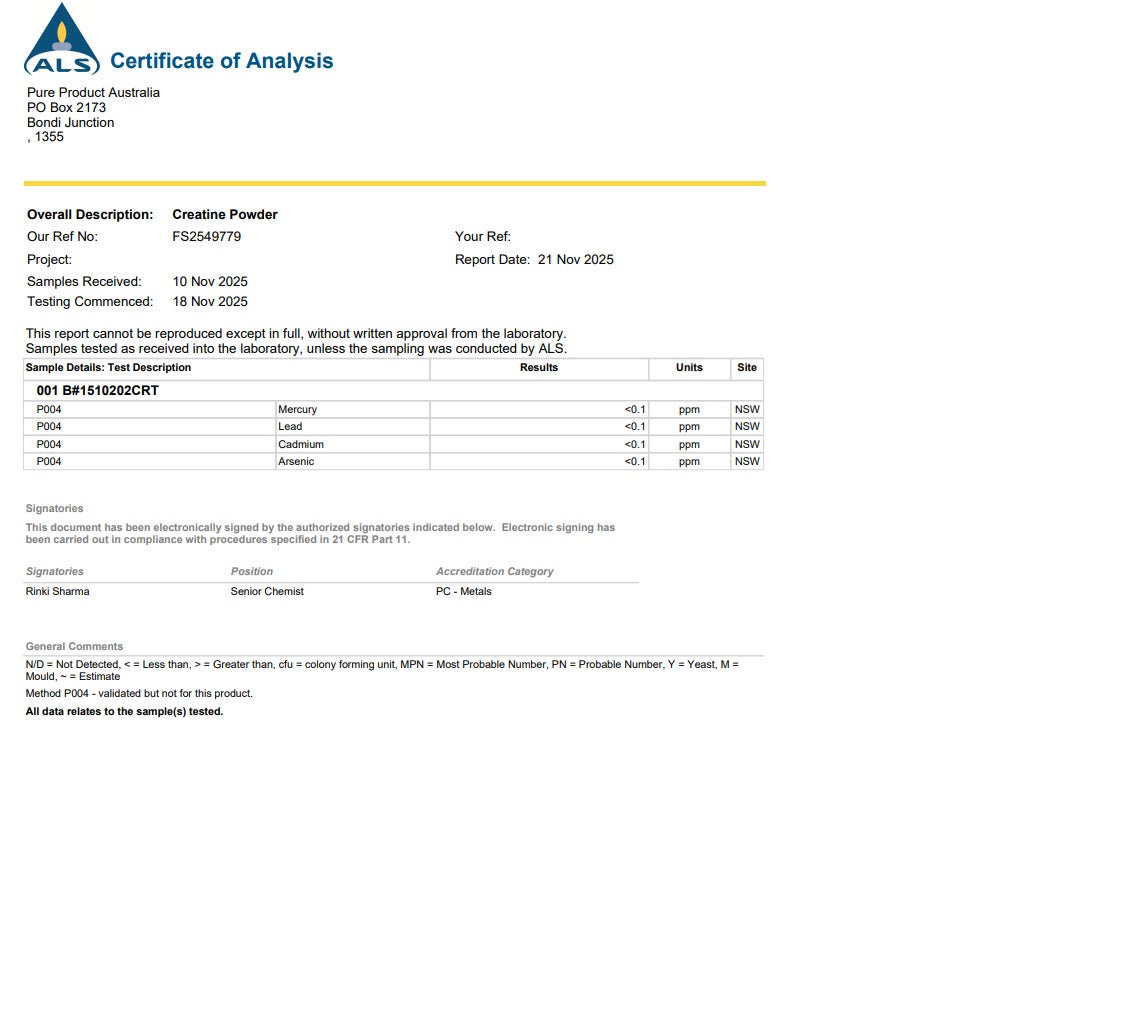Click "P004" in the Mercury row
The height and width of the screenshot is (1015, 1143).
[49, 409]
